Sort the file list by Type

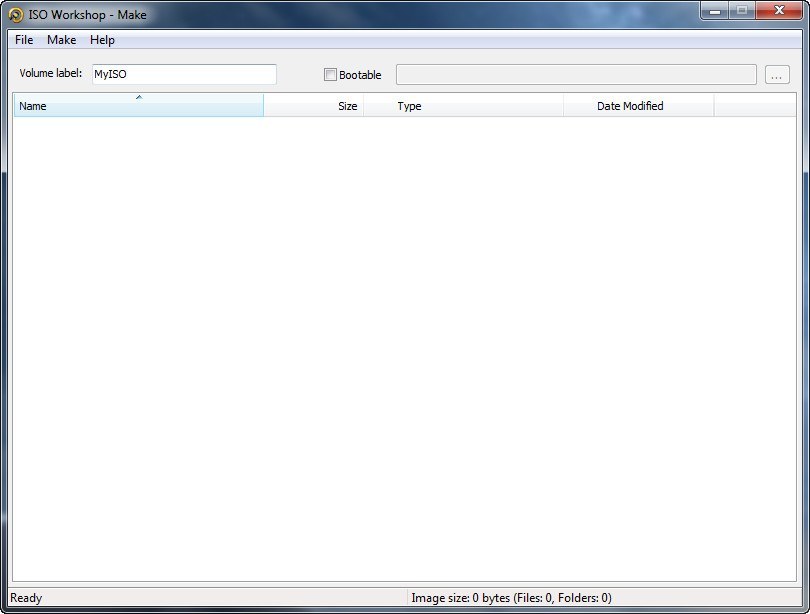(410, 106)
